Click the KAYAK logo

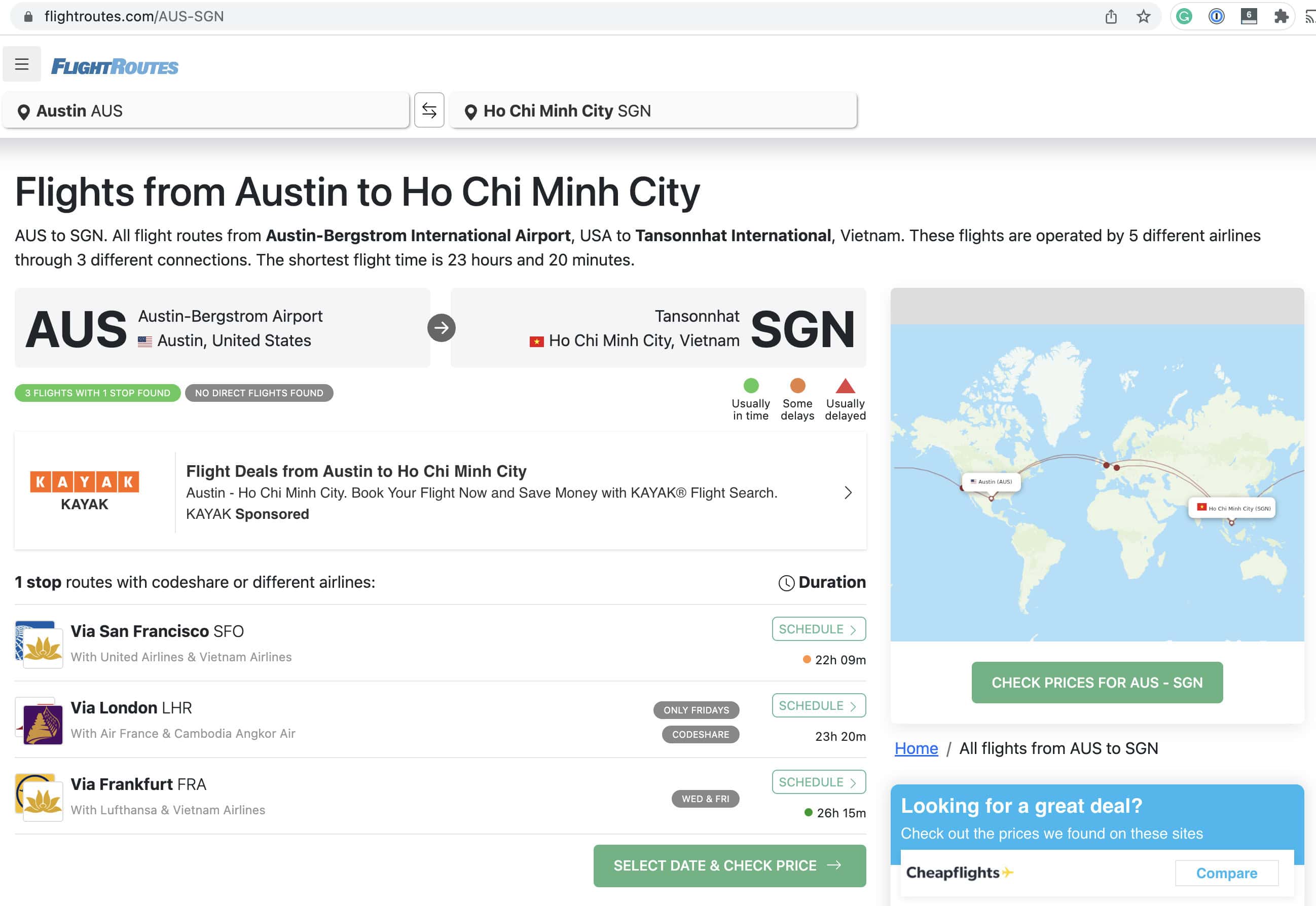pos(85,491)
